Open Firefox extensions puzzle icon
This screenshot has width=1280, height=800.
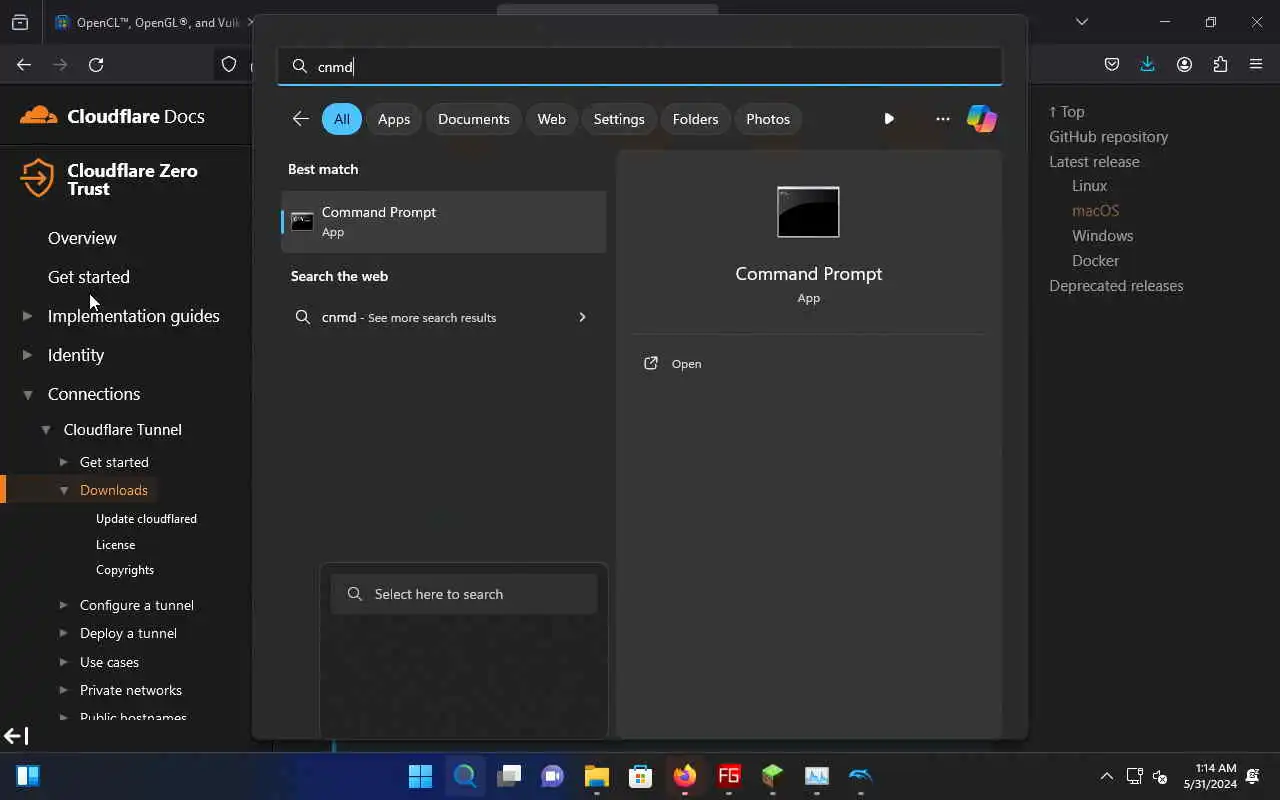coord(1220,64)
